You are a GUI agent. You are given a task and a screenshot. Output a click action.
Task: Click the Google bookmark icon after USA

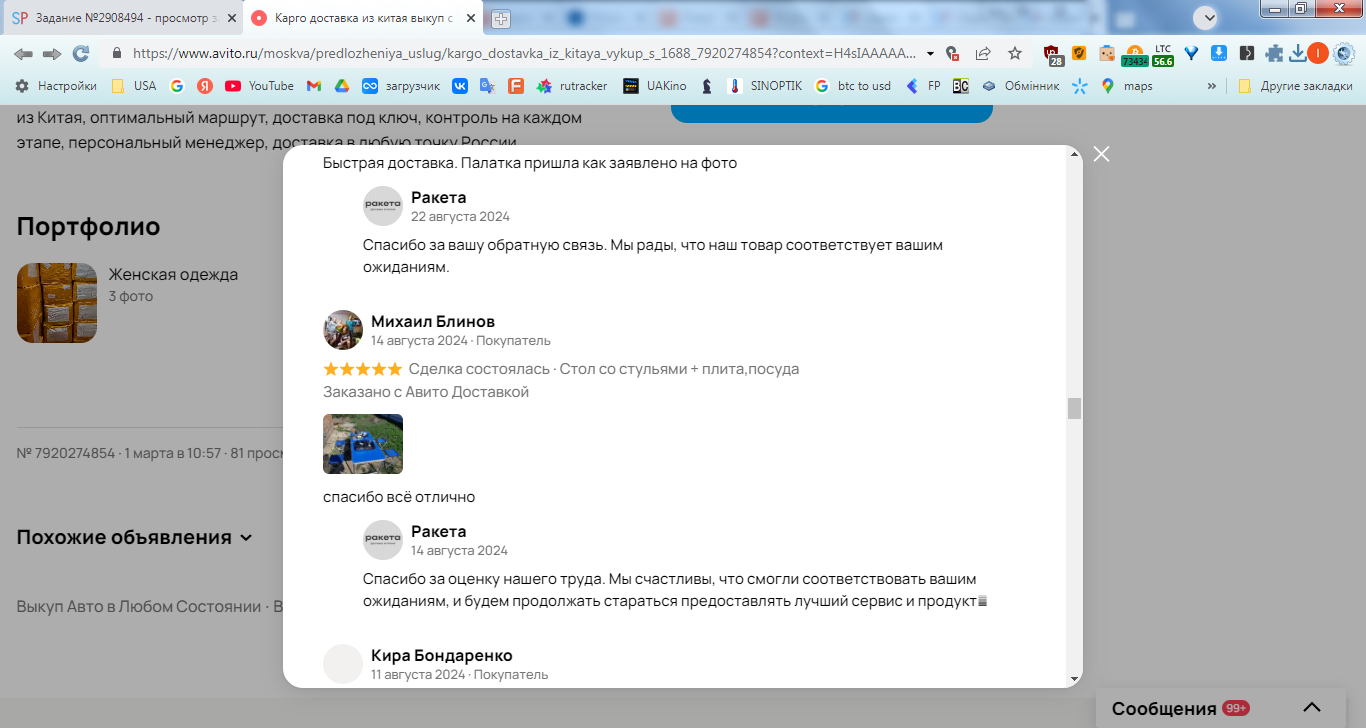(x=177, y=86)
